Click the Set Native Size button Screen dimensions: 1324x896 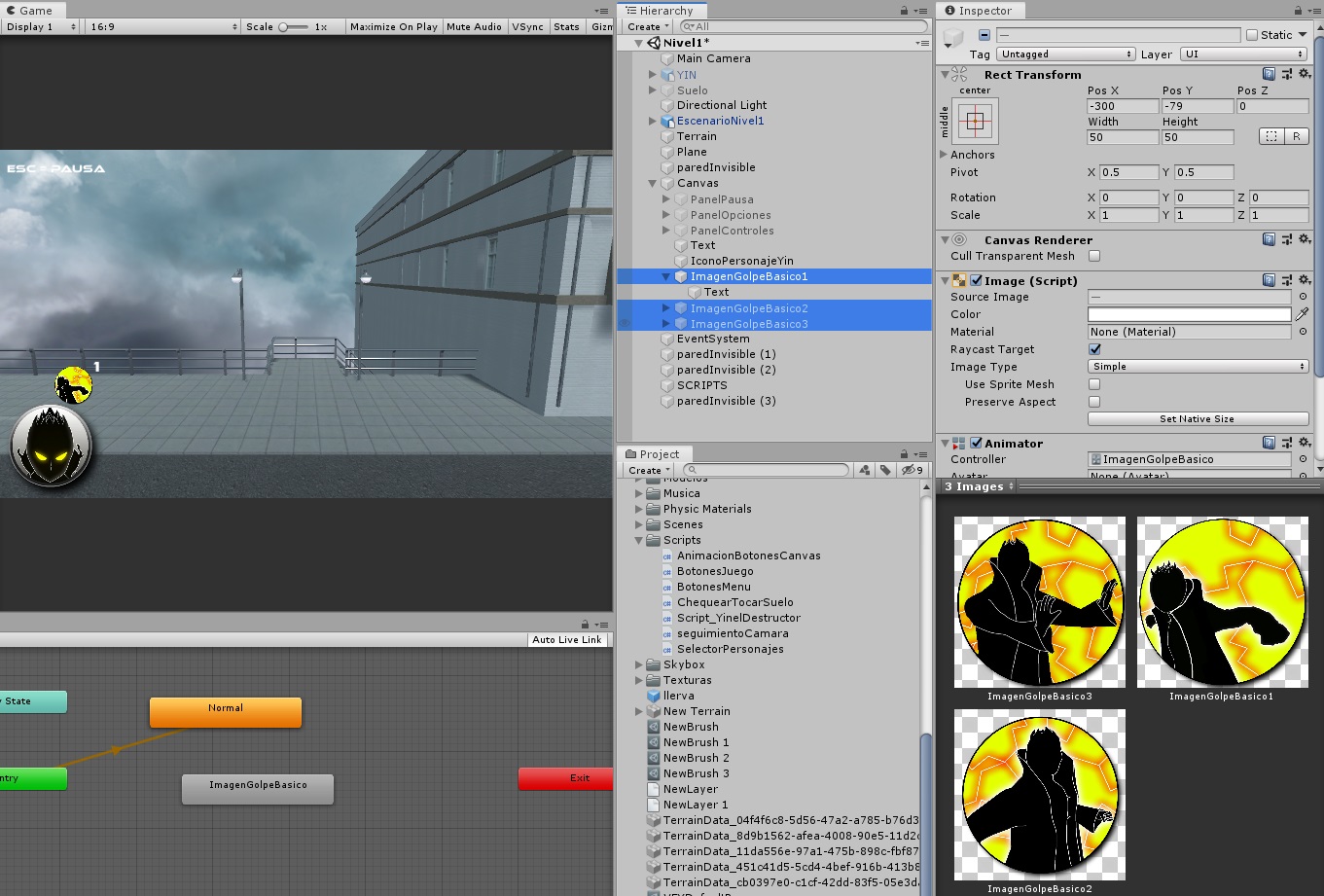[x=1198, y=419]
